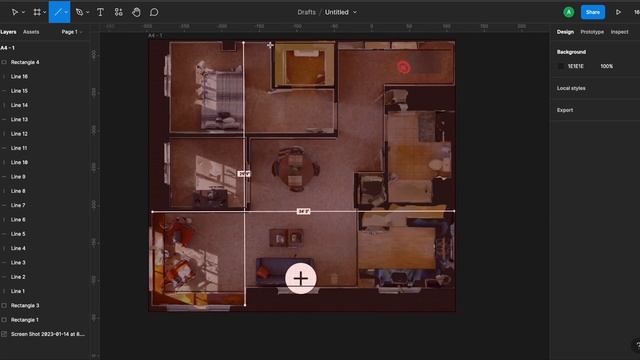Edit the 100% background opacity field
This screenshot has width=640, height=360.
(607, 66)
